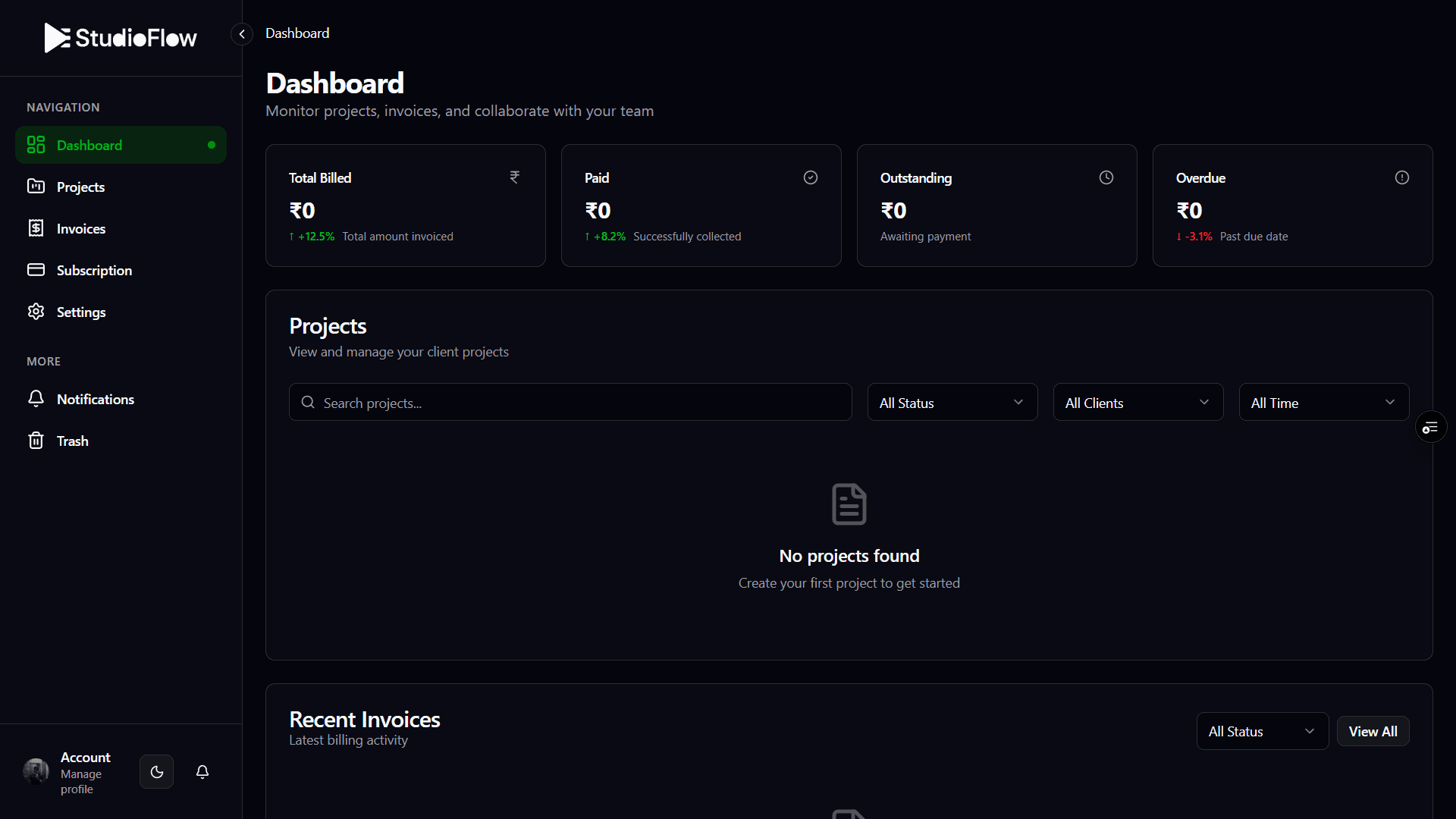Click the clock icon on Outstanding card
Viewport: 1456px width, 819px height.
click(x=1106, y=177)
